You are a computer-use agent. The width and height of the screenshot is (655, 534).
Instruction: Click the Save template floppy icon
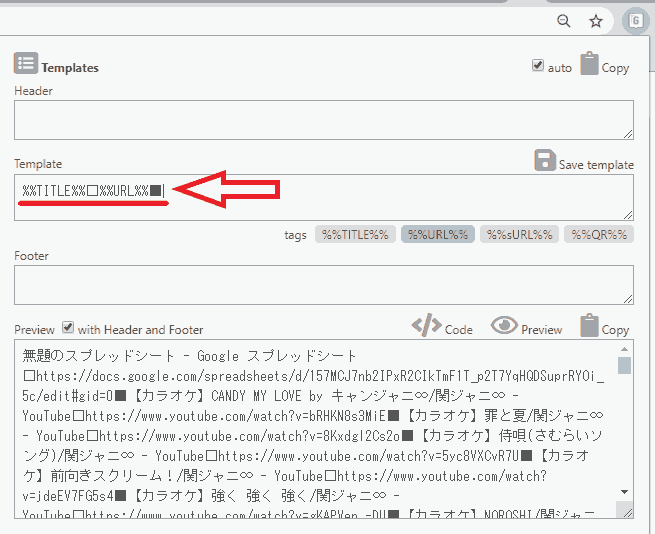point(545,160)
